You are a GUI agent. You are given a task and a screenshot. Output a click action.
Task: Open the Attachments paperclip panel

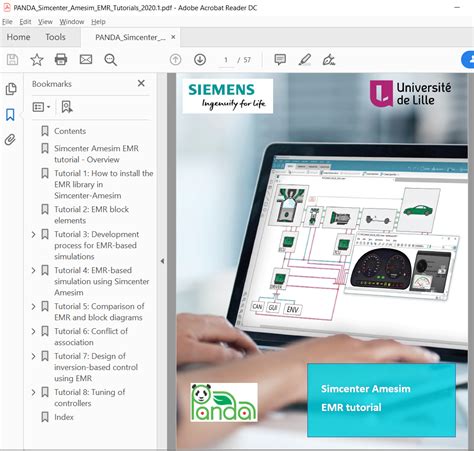(10, 139)
